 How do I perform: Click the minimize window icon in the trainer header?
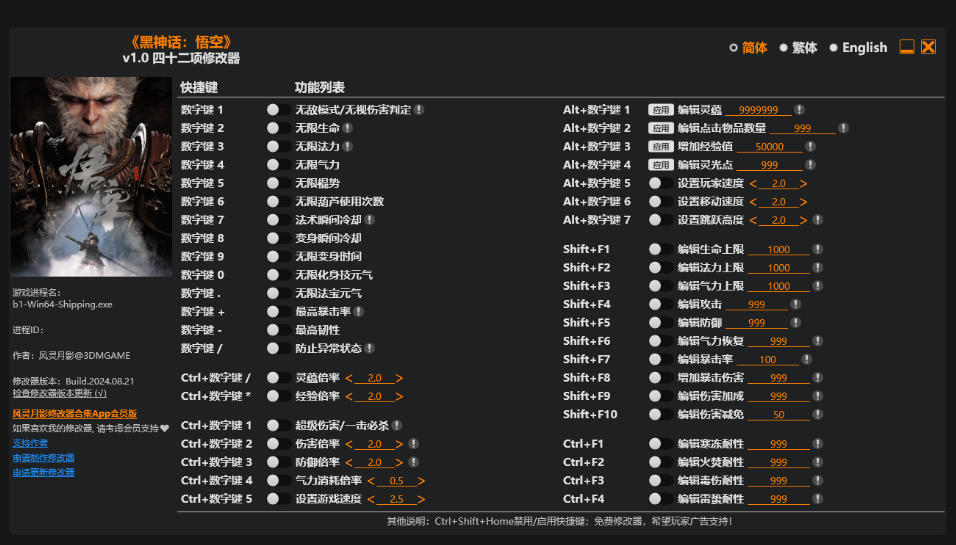click(907, 47)
